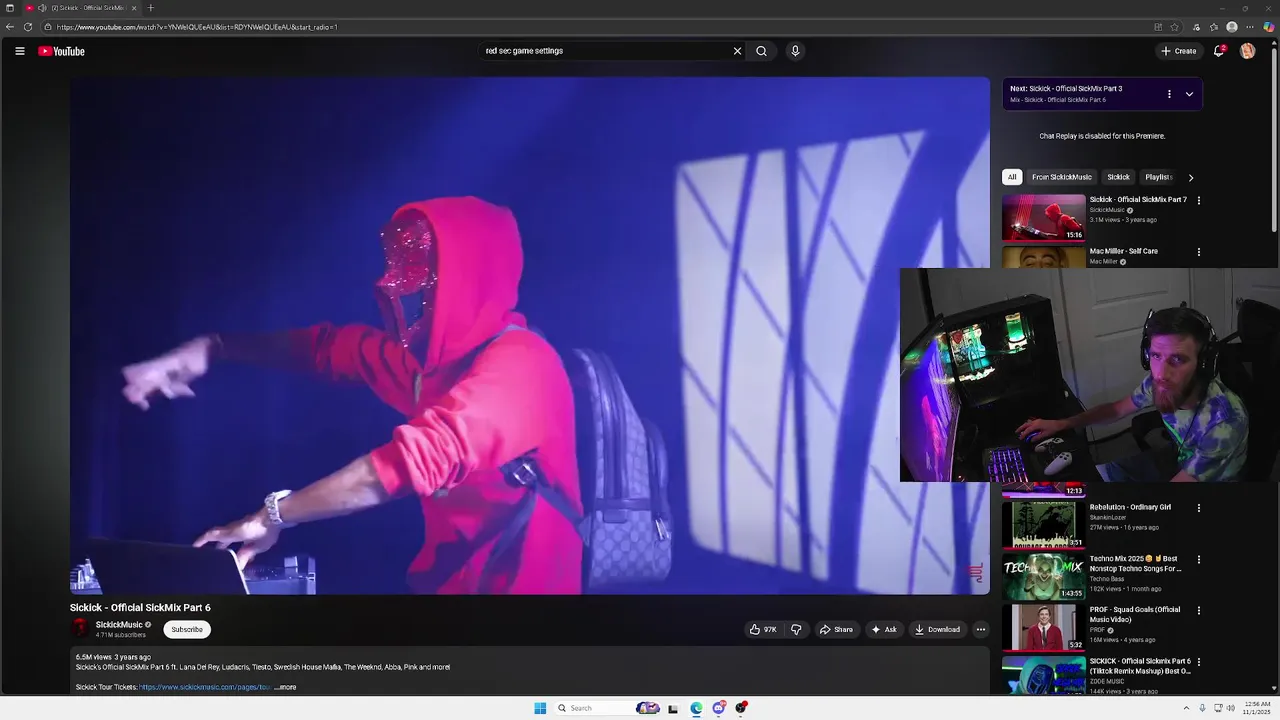1280x720 pixels.
Task: Open the taskbar clock showing 12:56 AM
Action: [1258, 708]
